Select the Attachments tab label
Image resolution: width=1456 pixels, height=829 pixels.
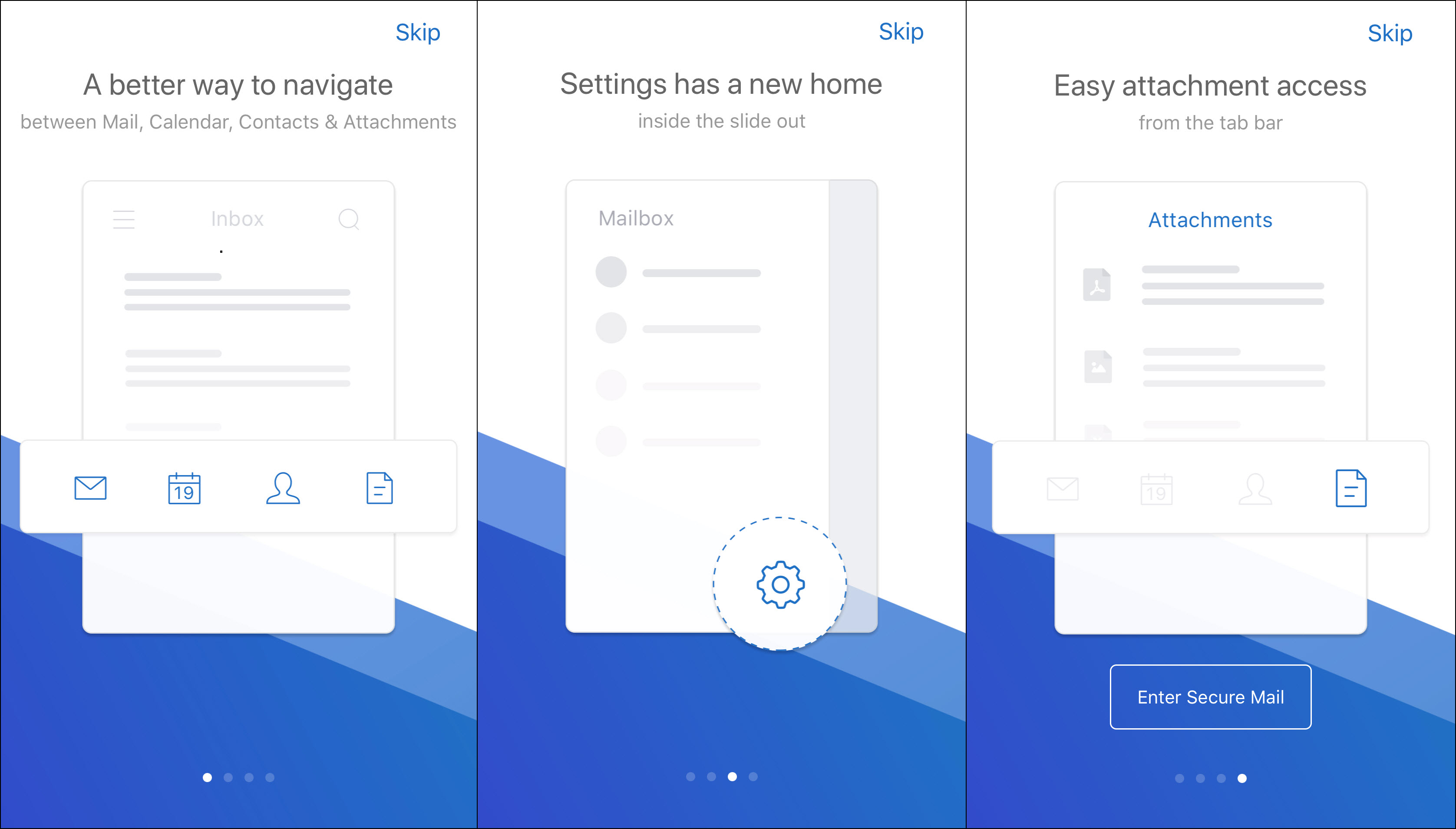pyautogui.click(x=1212, y=219)
